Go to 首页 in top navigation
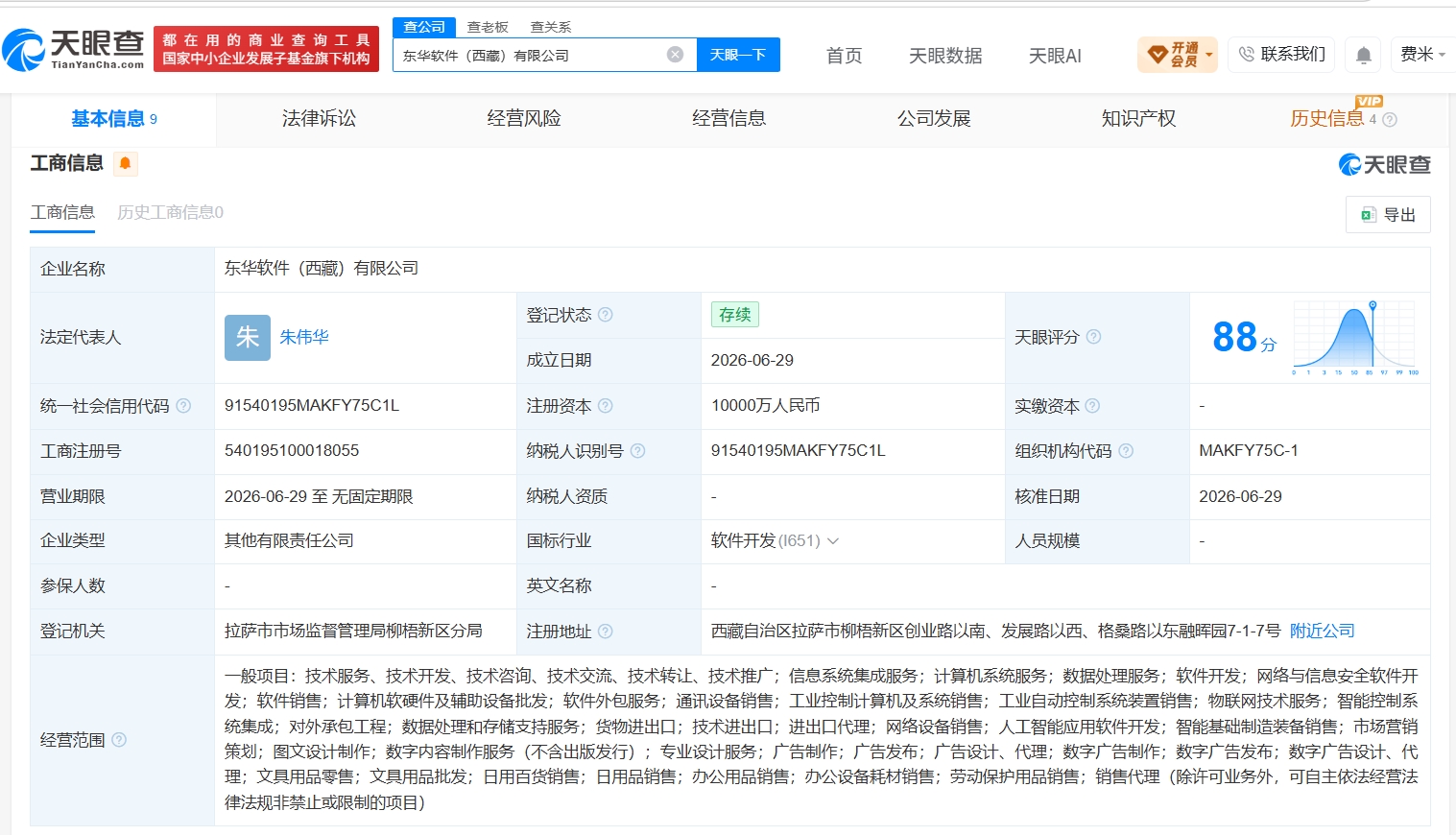 tap(845, 56)
